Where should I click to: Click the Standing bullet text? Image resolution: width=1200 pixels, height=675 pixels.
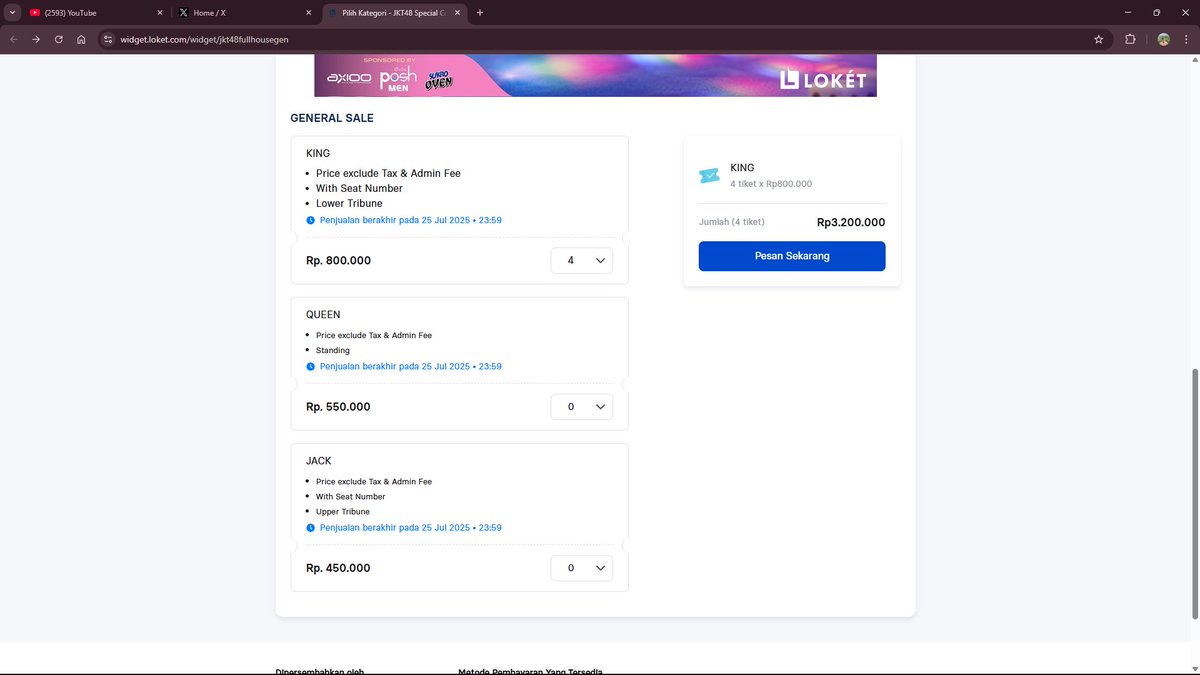tap(333, 351)
